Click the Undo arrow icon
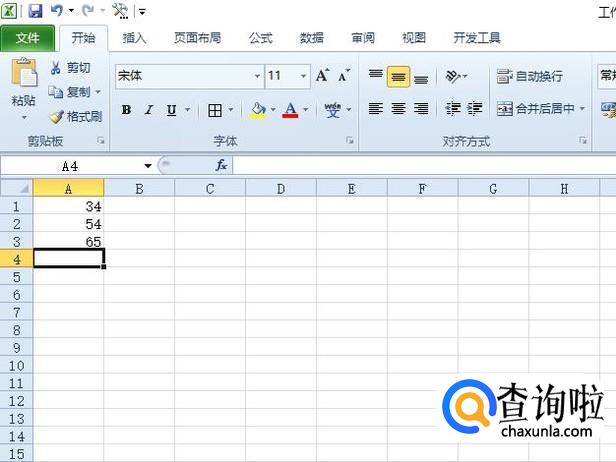This screenshot has width=616, height=462. click(57, 10)
